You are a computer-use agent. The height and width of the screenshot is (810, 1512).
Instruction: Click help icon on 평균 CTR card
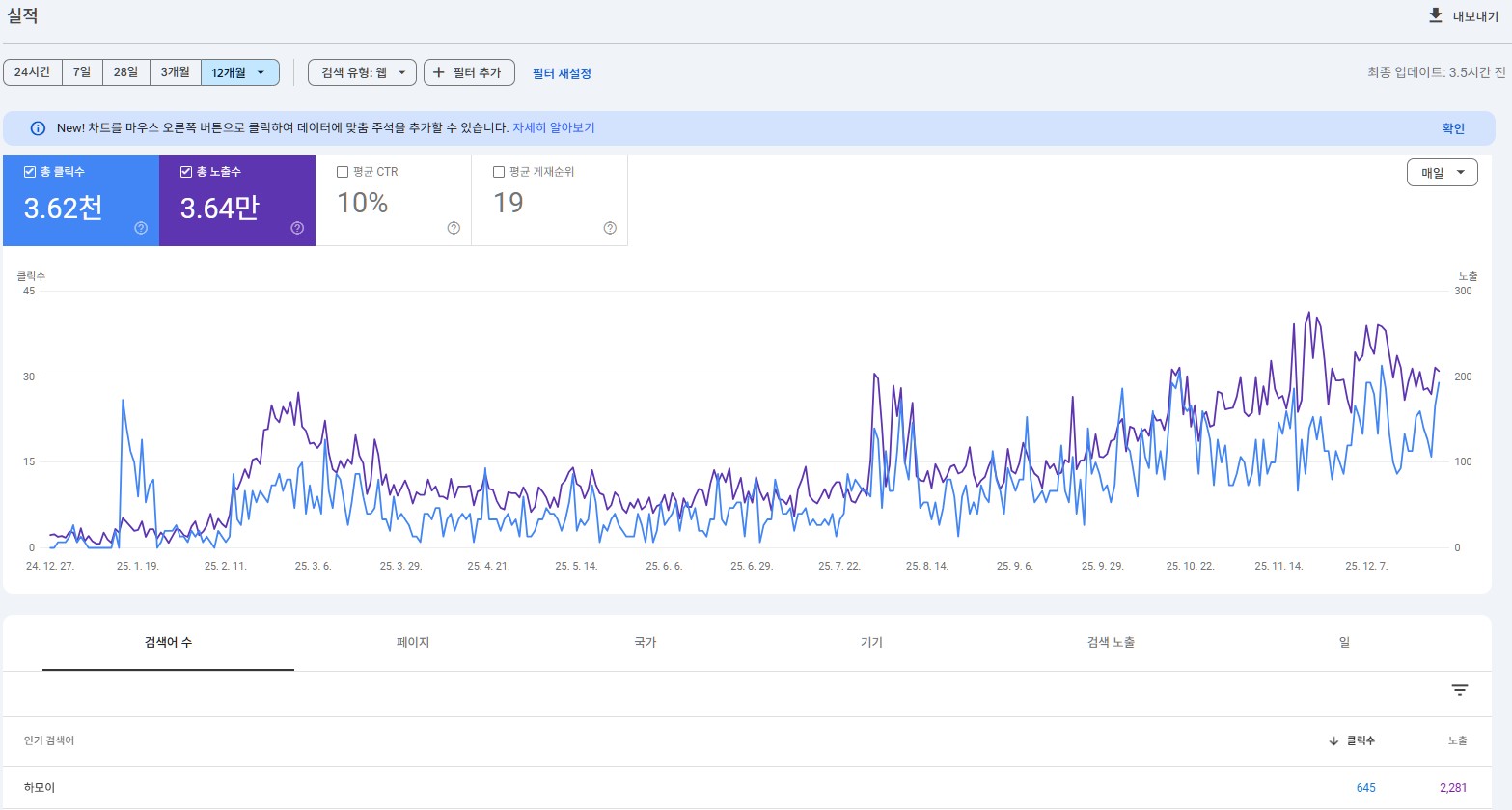454,228
